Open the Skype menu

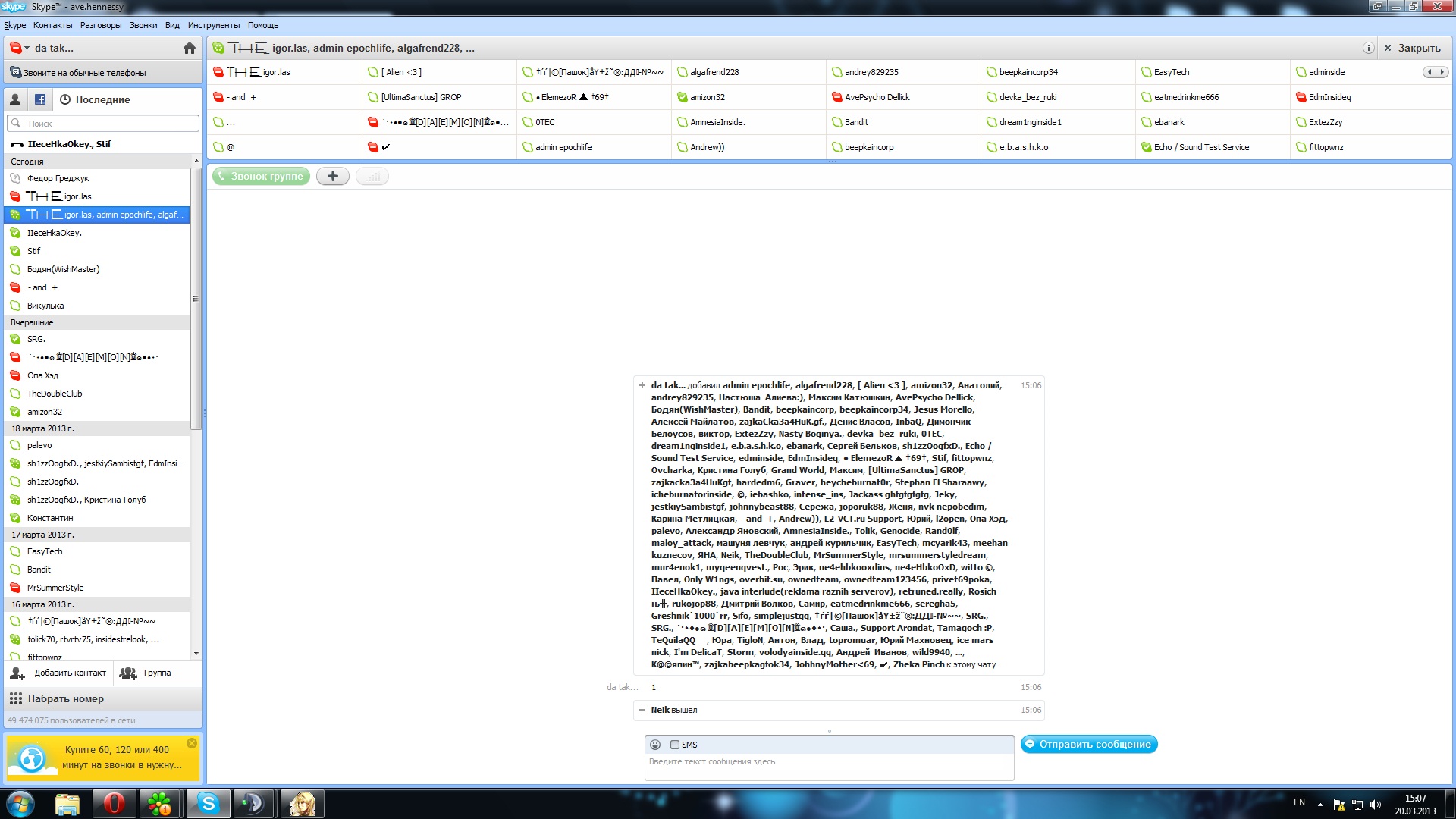(14, 25)
